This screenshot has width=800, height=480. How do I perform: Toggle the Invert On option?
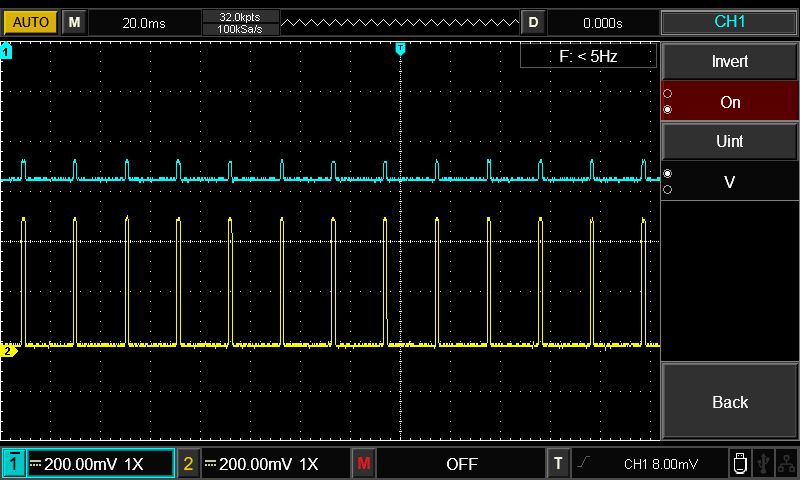[730, 102]
